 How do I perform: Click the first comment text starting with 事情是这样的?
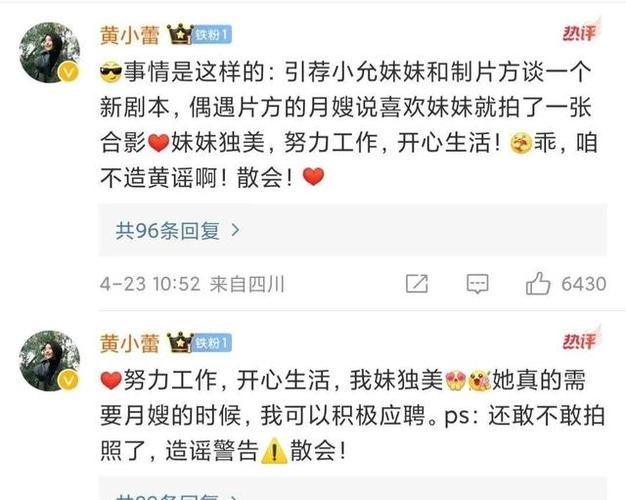[349, 125]
